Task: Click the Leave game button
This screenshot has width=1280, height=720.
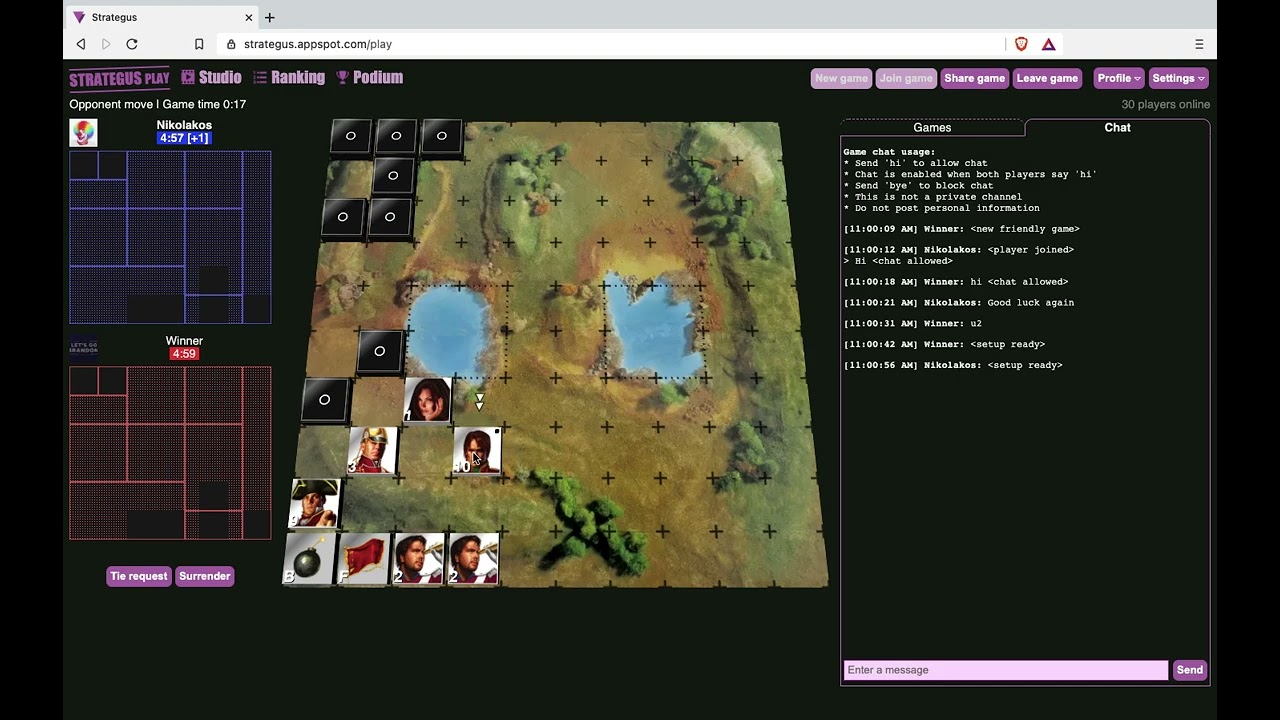Action: [1047, 78]
